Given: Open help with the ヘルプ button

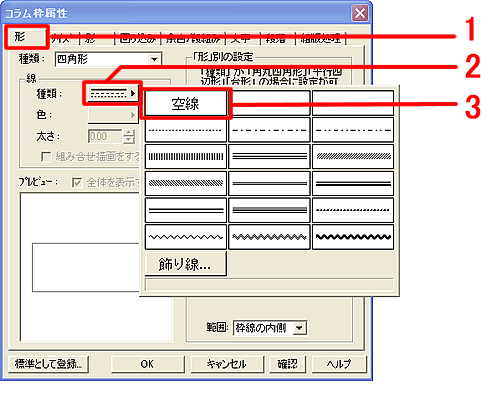Looking at the screenshot, I should [x=339, y=364].
